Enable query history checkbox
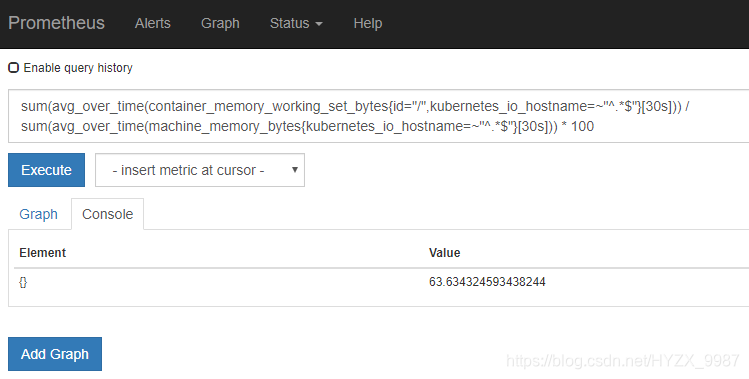749x379 pixels. click(14, 67)
